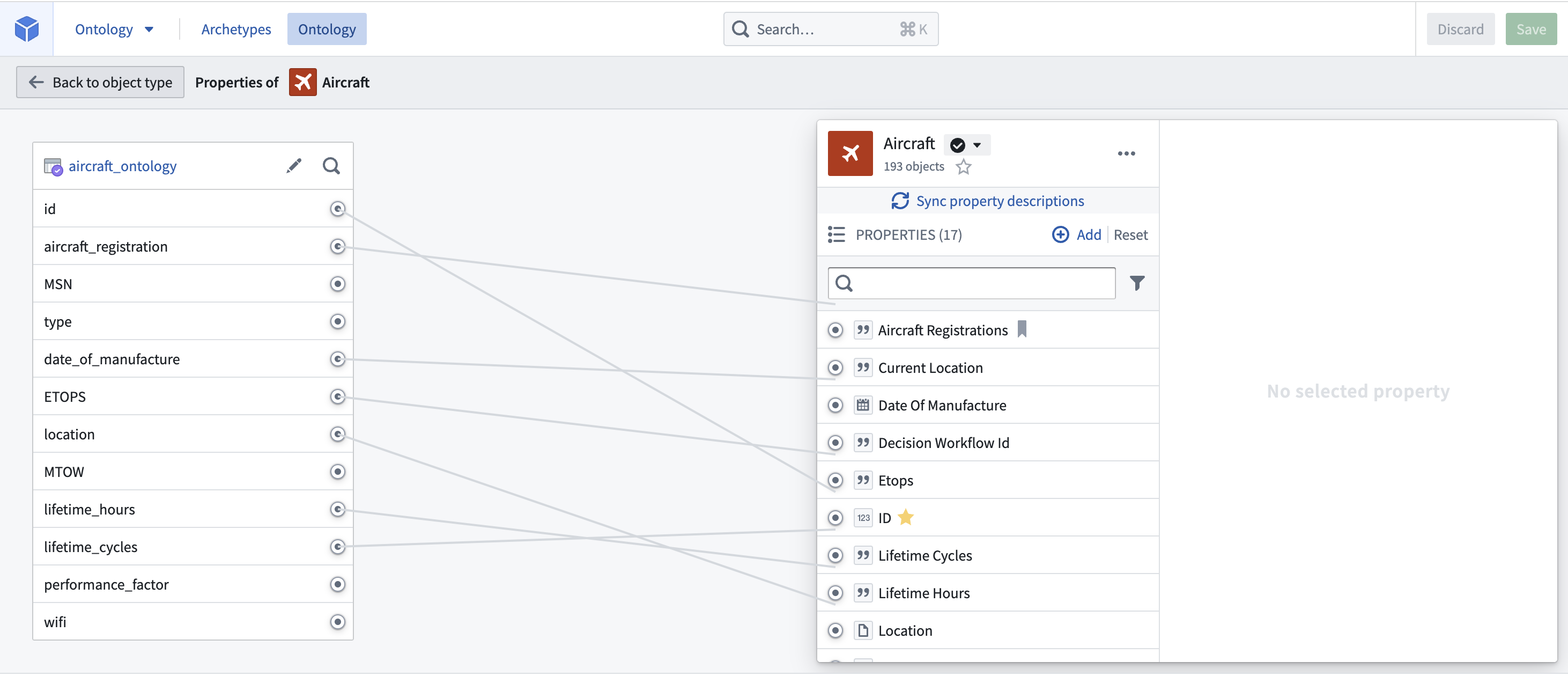Screen dimensions: 1568x676
Task: Open the Aircraft status checkmark dropdown
Action: pos(967,145)
